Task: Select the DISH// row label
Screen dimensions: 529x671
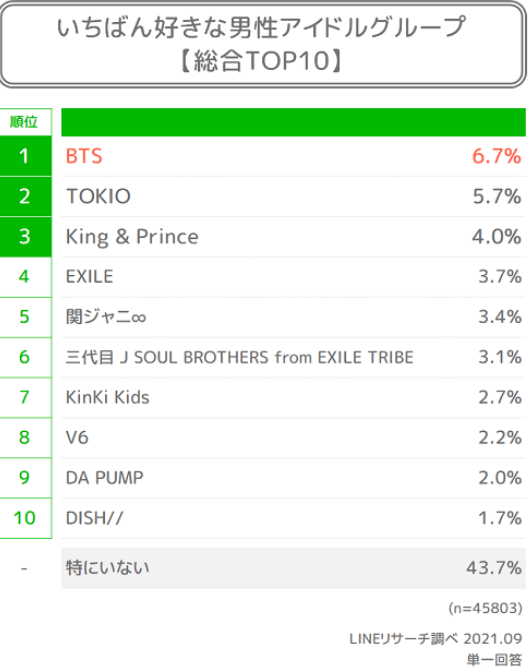Action: 94,518
